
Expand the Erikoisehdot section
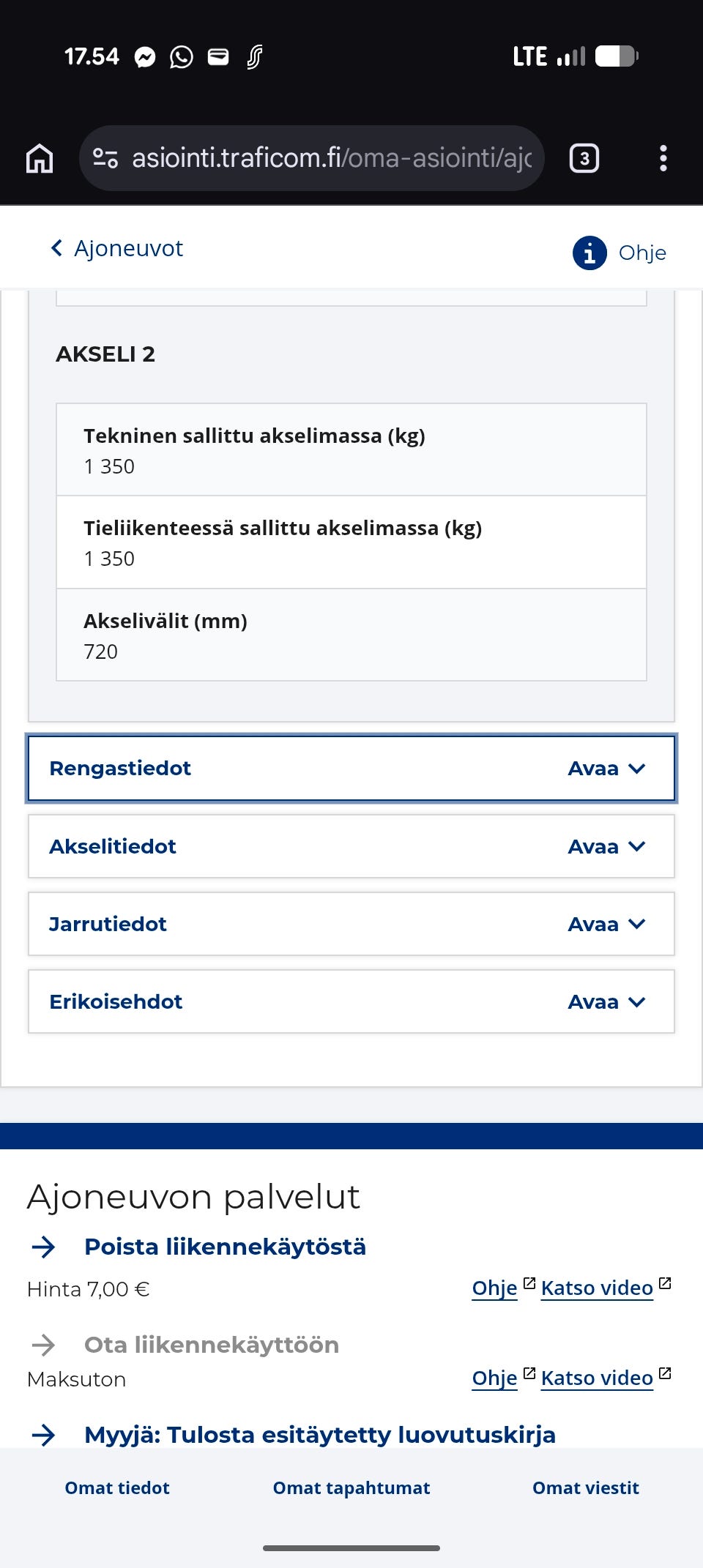click(x=351, y=1001)
